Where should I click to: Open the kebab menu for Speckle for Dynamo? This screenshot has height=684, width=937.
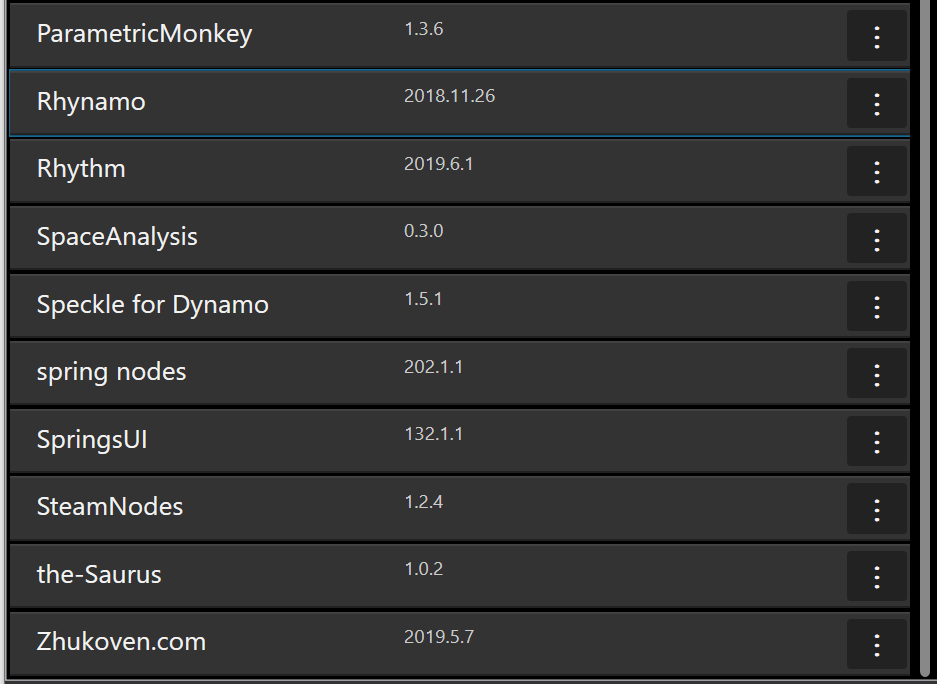point(877,305)
